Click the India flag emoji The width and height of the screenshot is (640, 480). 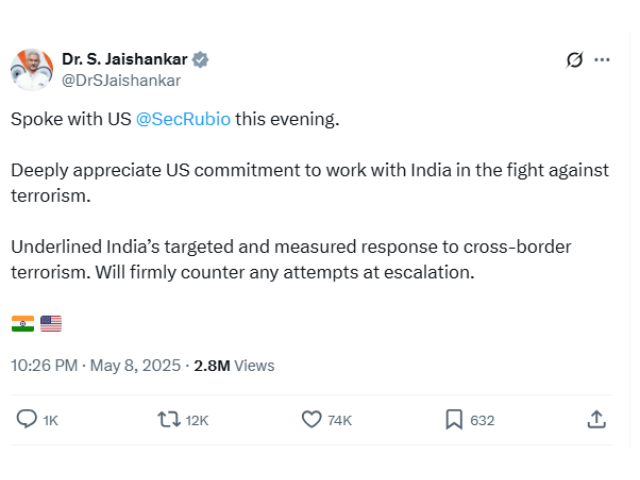(23, 323)
